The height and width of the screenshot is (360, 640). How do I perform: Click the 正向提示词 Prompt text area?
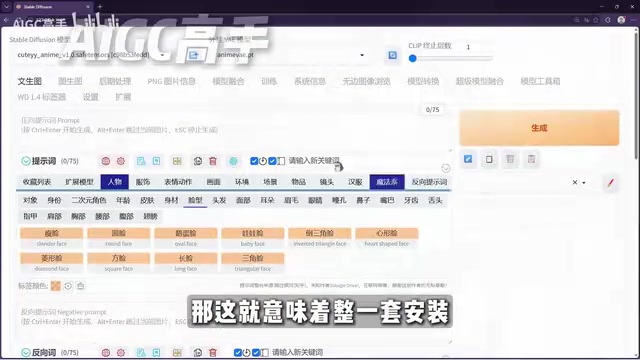coord(234,131)
